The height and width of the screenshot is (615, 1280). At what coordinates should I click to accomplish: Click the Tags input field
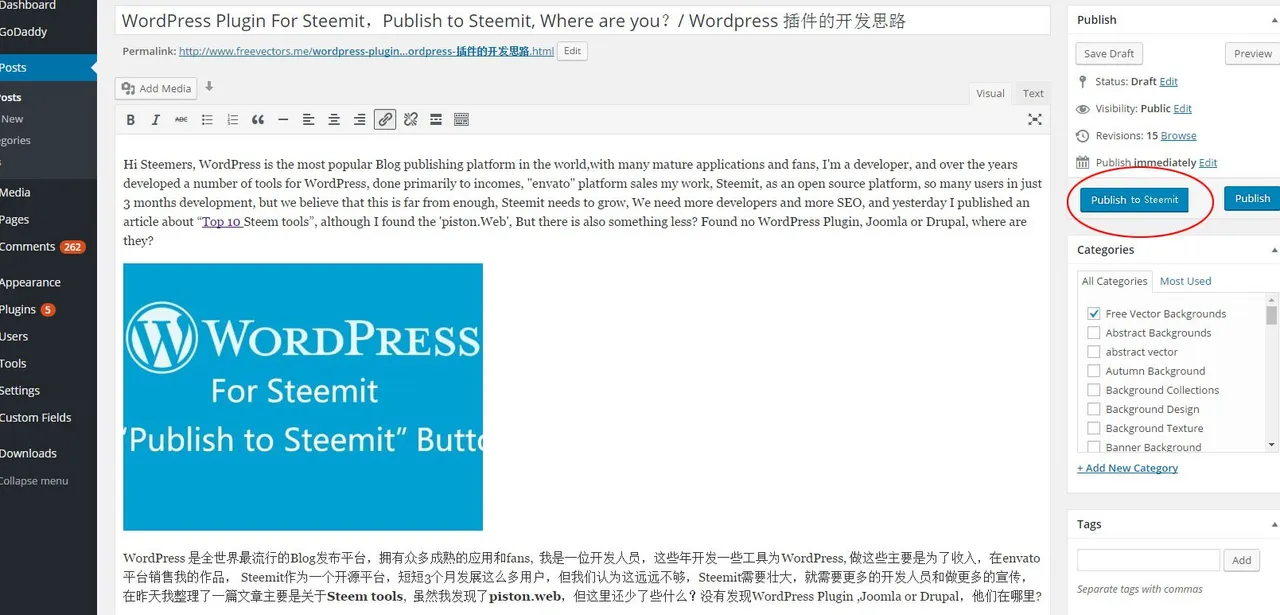pos(1148,560)
